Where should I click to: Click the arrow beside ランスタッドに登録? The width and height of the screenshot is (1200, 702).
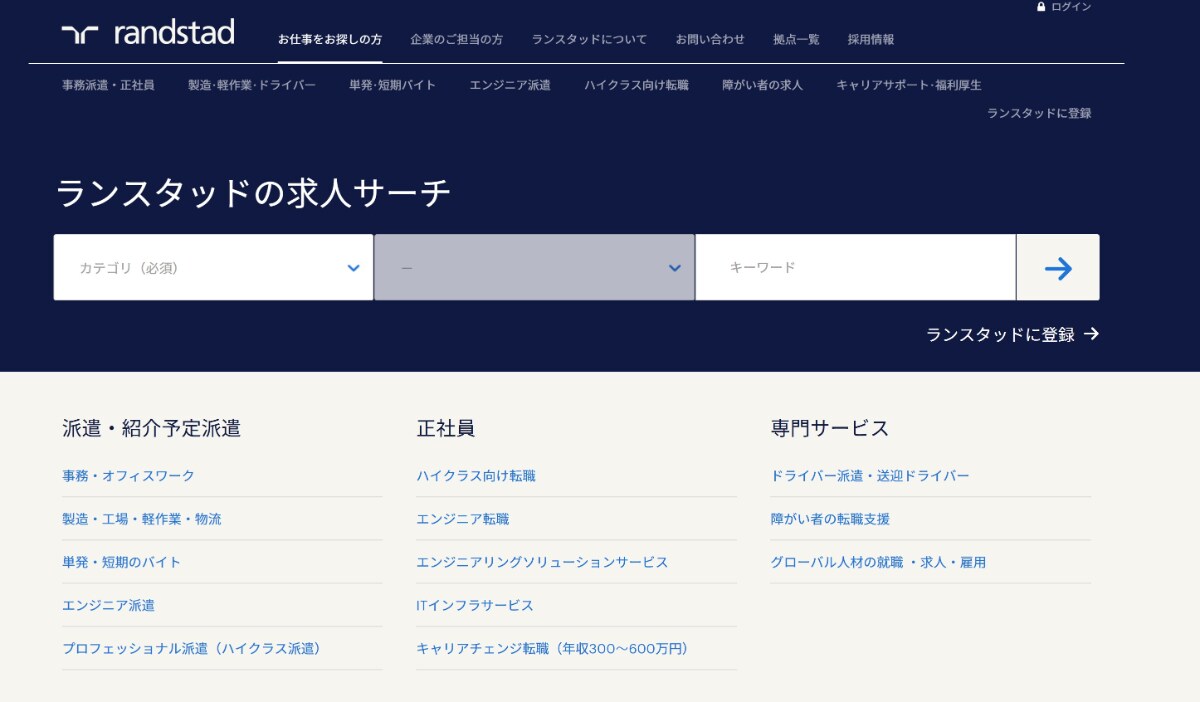coord(1094,335)
